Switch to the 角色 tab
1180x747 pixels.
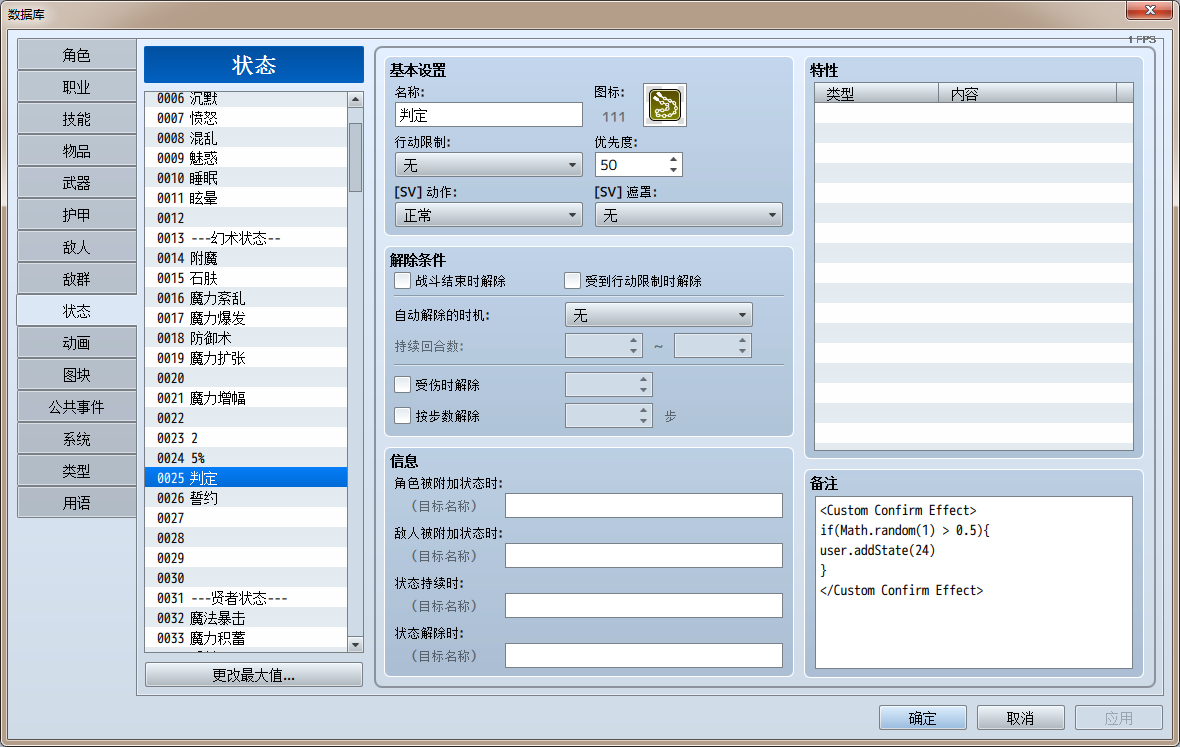[x=77, y=55]
